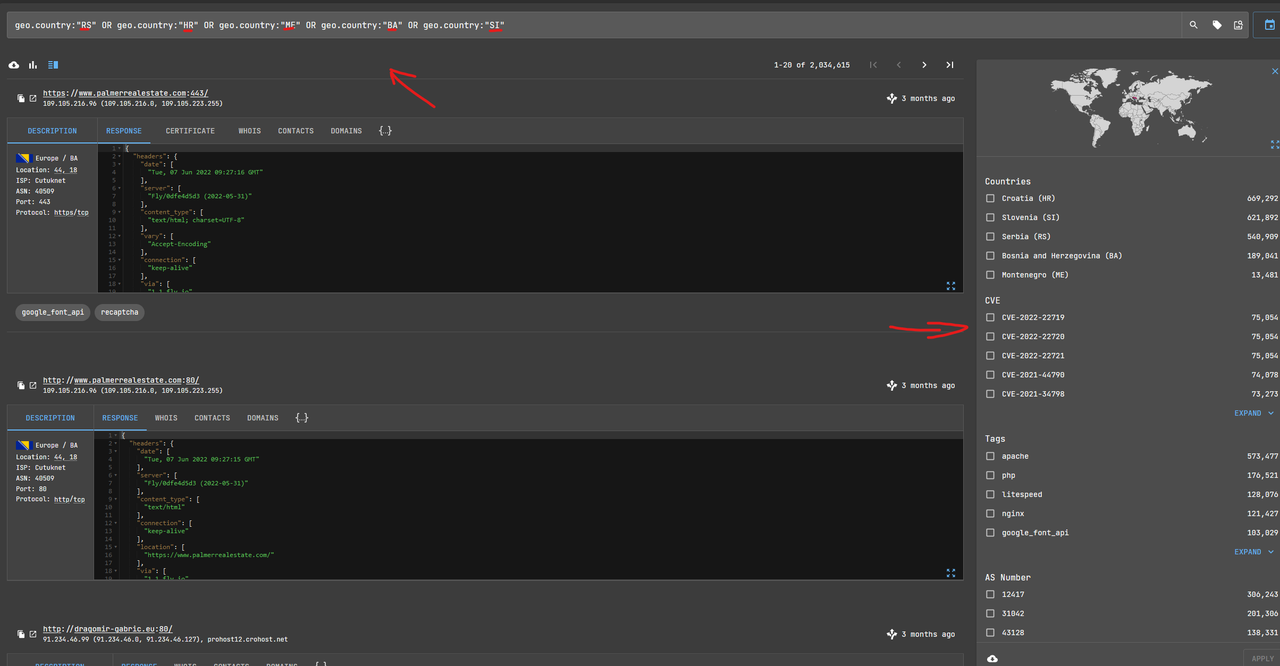Jump to the last results page
The width and height of the screenshot is (1280, 666).
click(950, 65)
